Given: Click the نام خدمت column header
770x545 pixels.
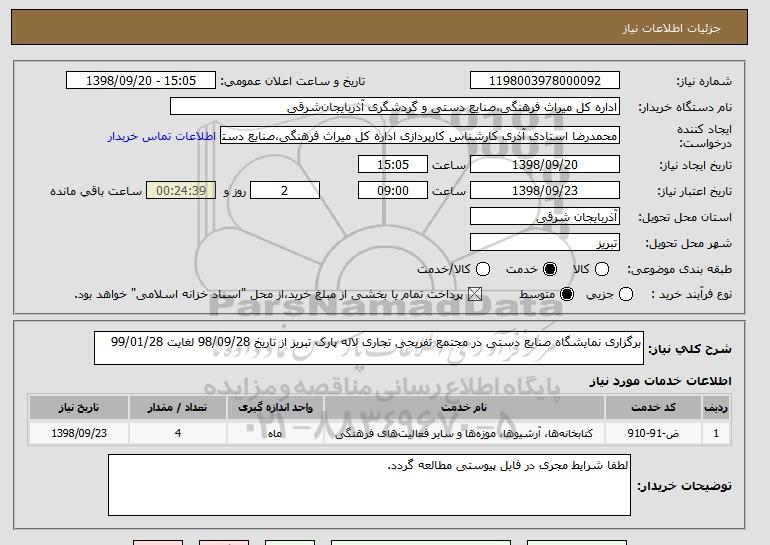Looking at the screenshot, I should (x=464, y=408).
